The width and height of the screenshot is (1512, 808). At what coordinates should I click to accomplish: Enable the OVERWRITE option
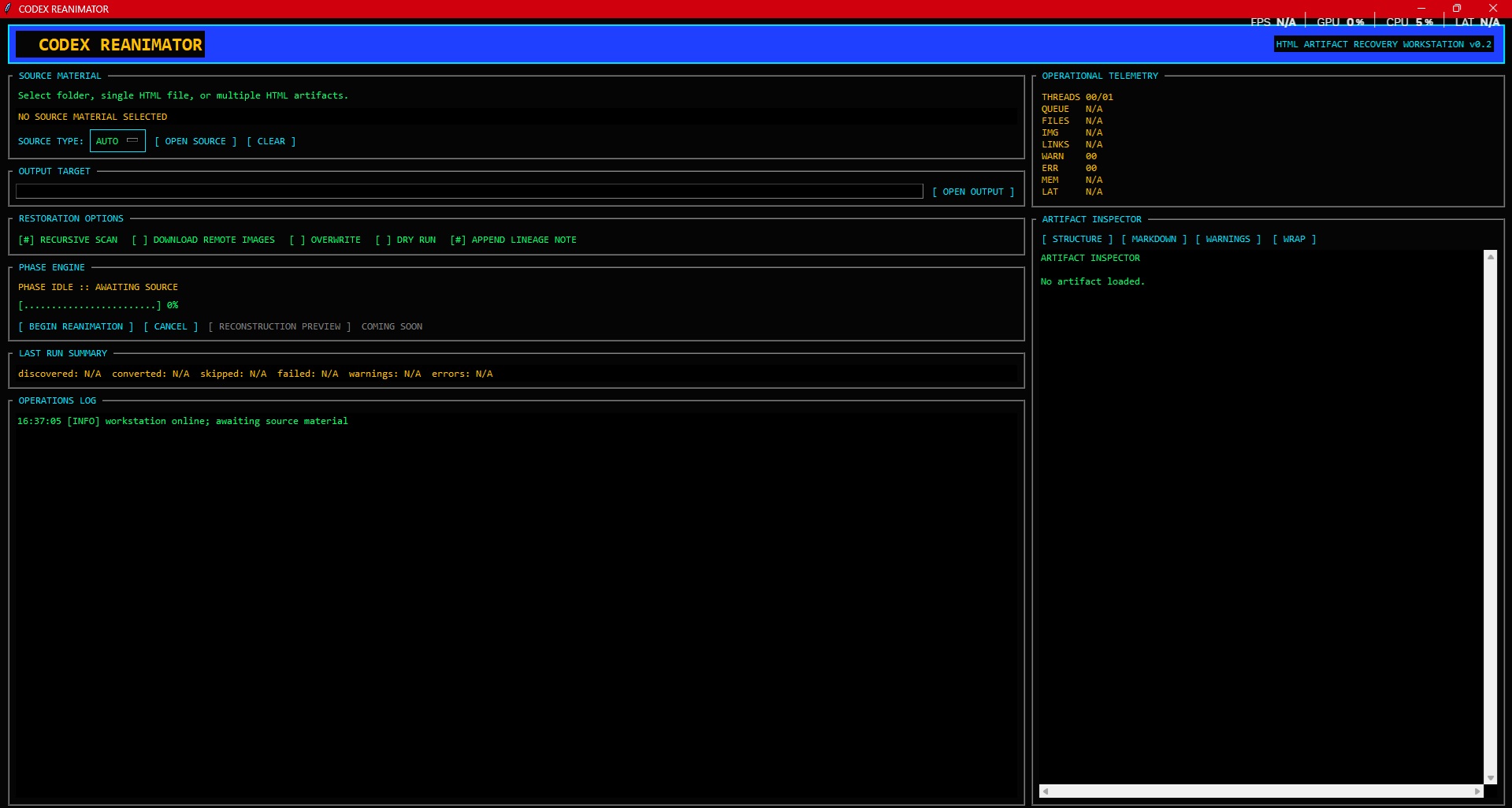tap(325, 240)
